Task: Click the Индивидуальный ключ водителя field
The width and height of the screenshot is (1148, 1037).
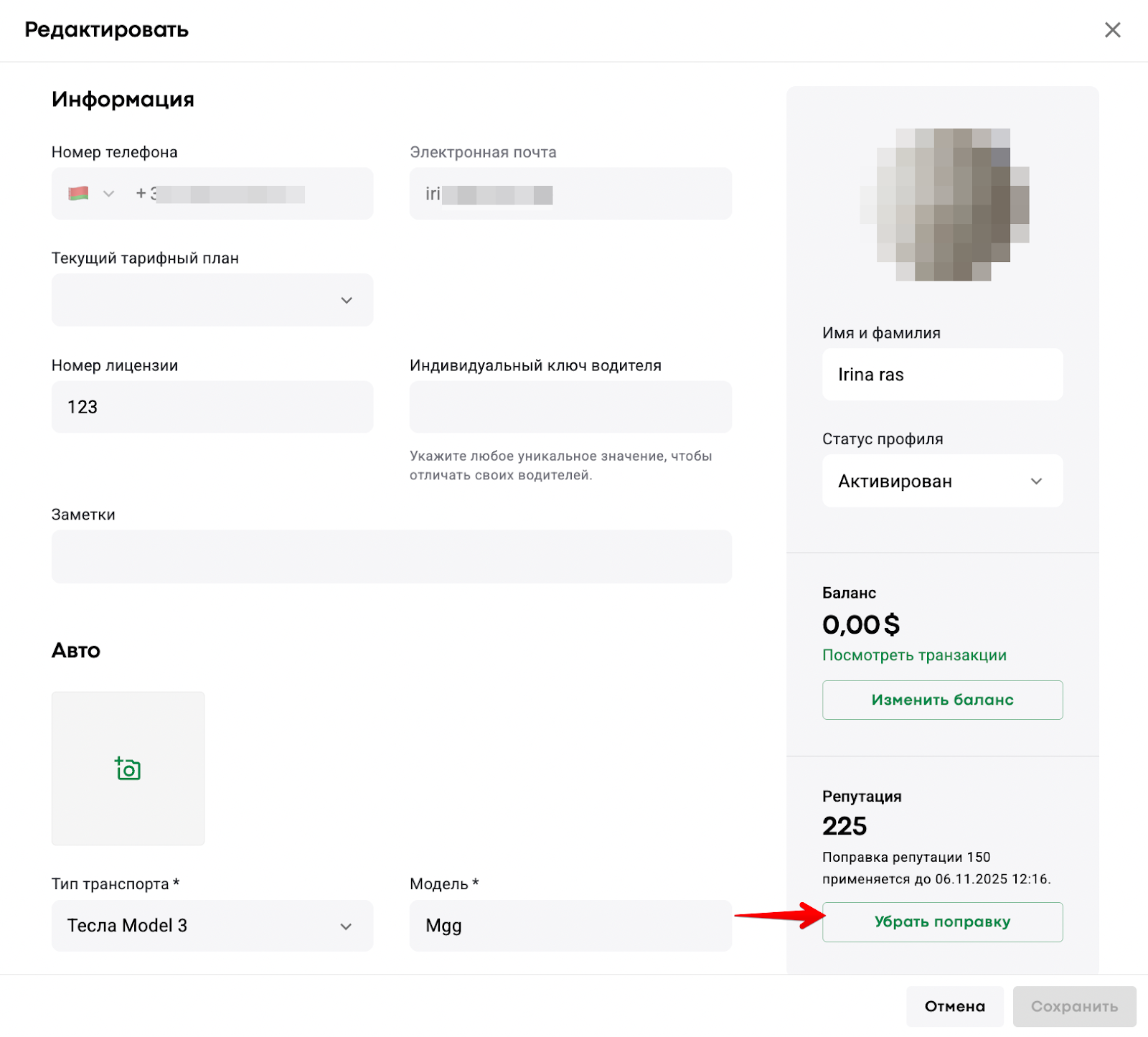Action: [x=570, y=407]
